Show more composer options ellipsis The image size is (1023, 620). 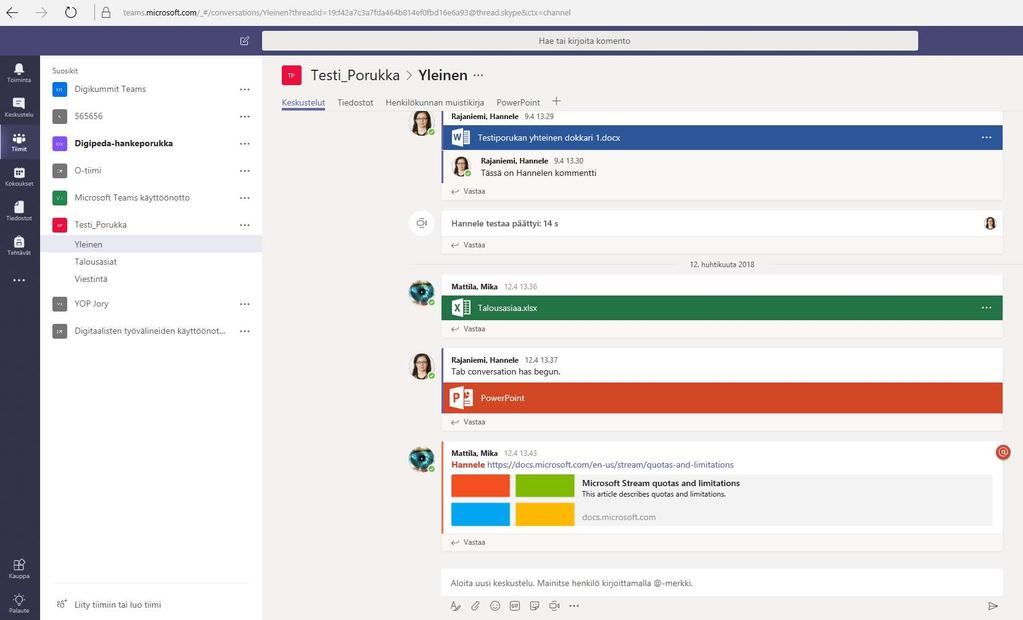pyautogui.click(x=574, y=606)
